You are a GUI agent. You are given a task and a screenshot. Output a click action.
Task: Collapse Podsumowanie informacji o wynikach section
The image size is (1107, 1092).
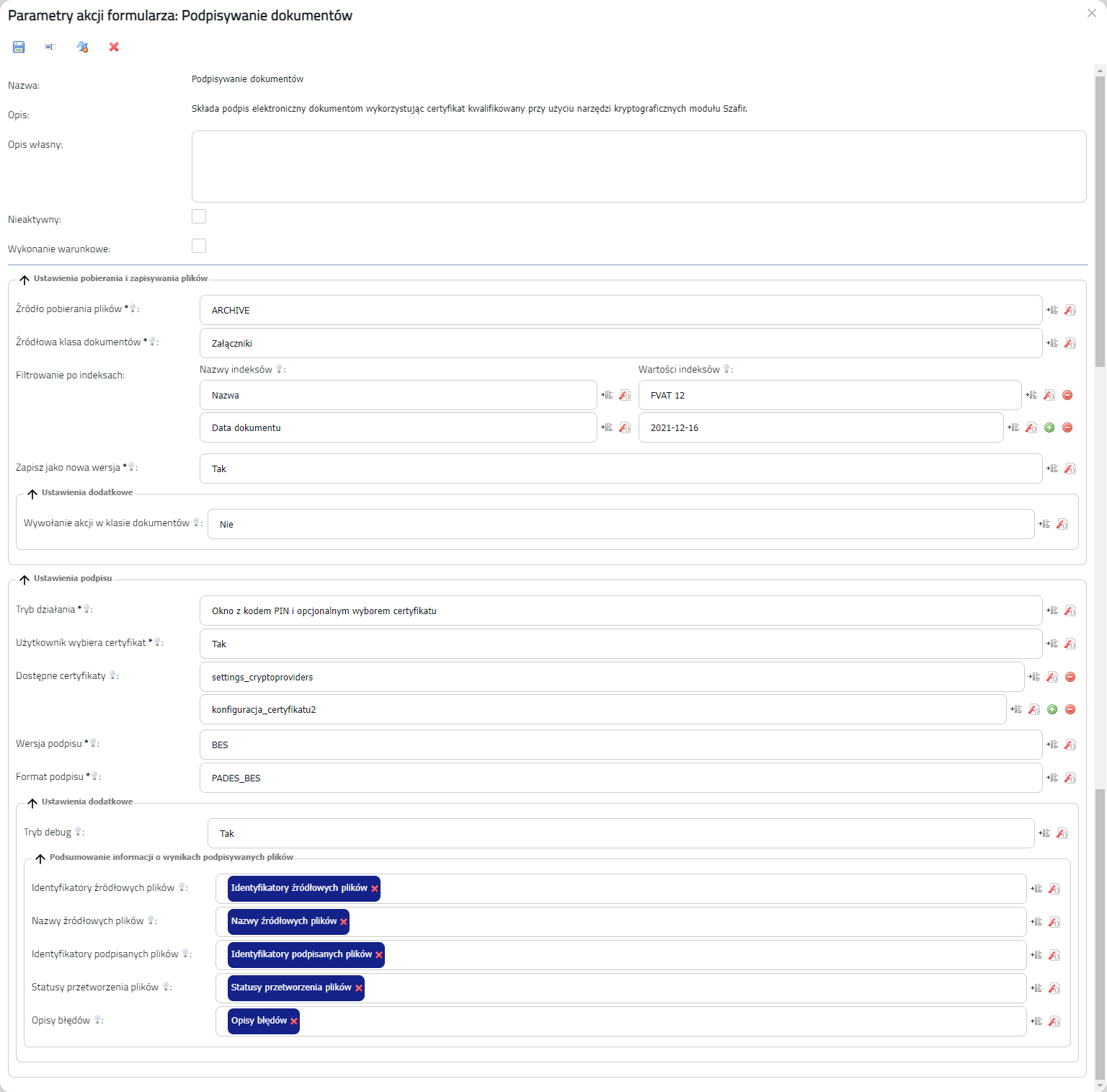click(x=40, y=858)
